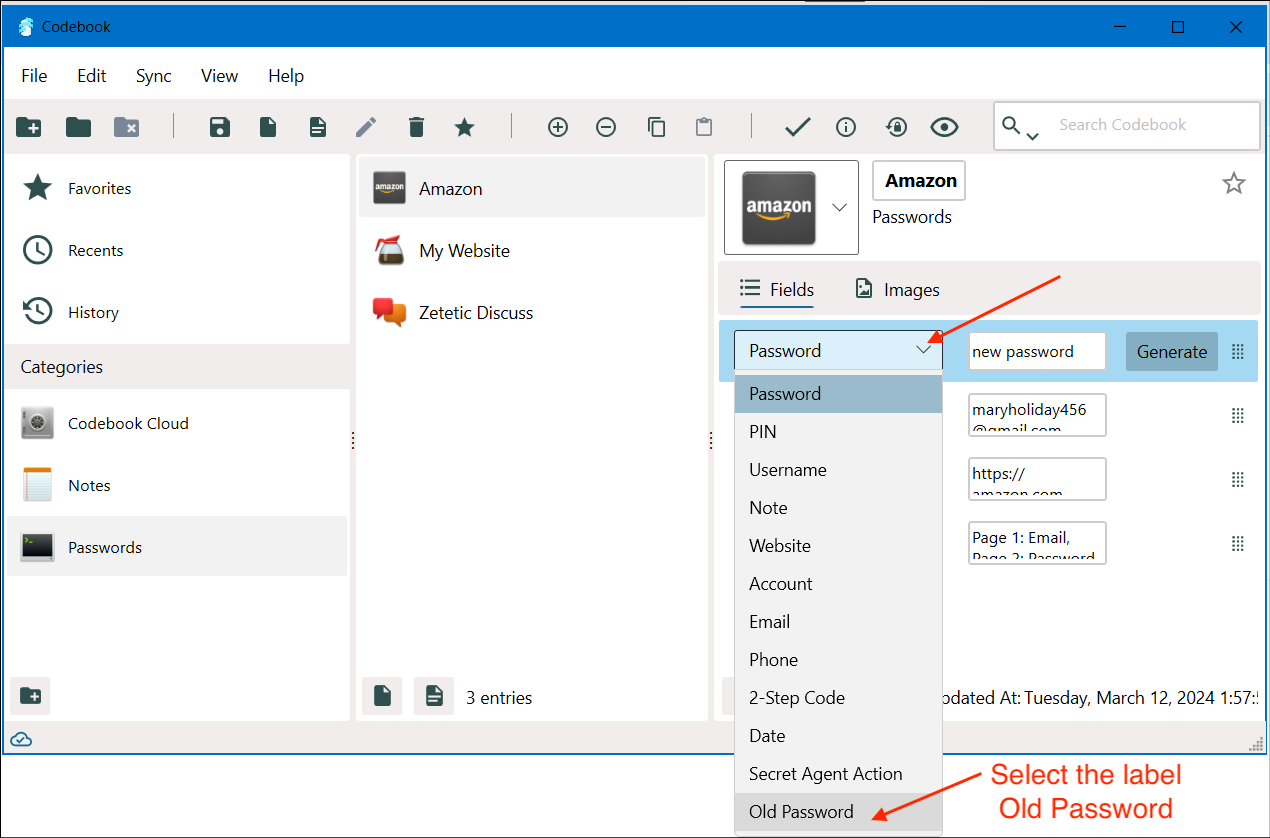The image size is (1270, 838).
Task: Click the trash delete icon
Action: [416, 127]
